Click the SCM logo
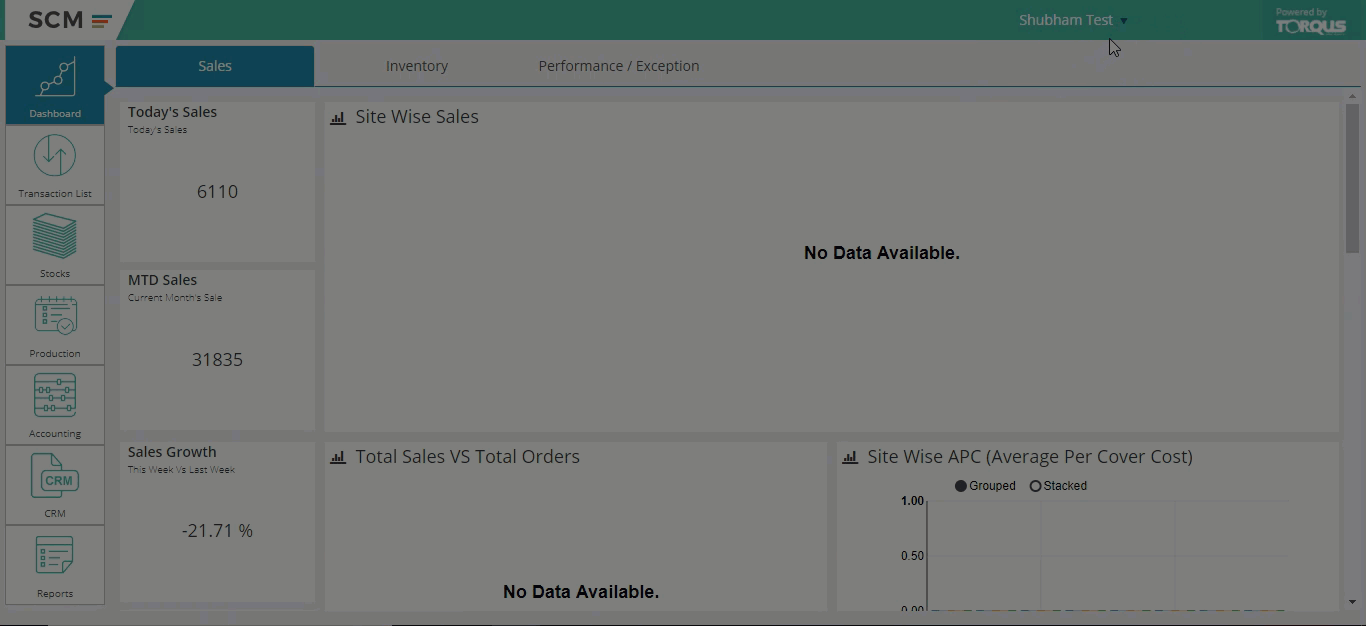1366x626 pixels. [69, 20]
